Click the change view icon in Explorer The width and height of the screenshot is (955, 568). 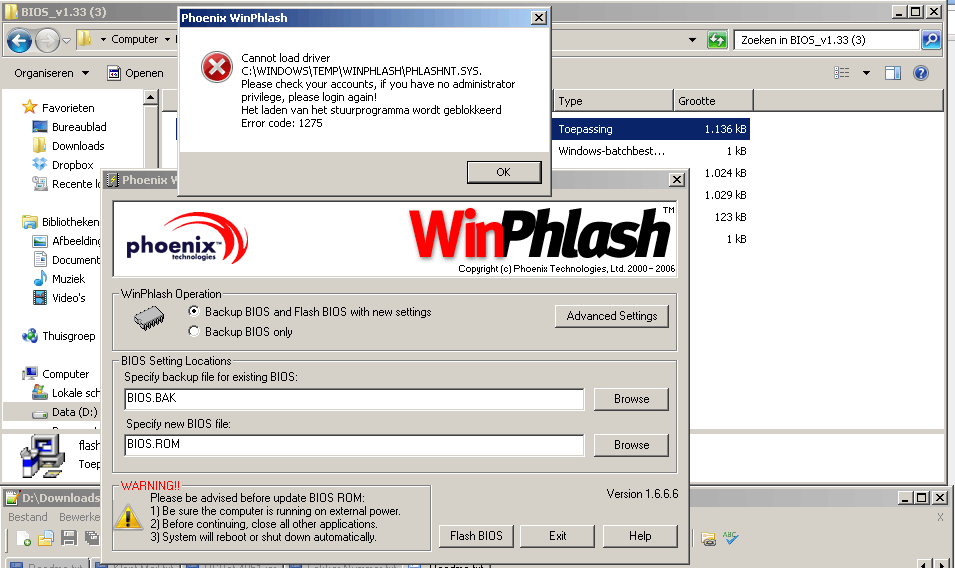842,73
